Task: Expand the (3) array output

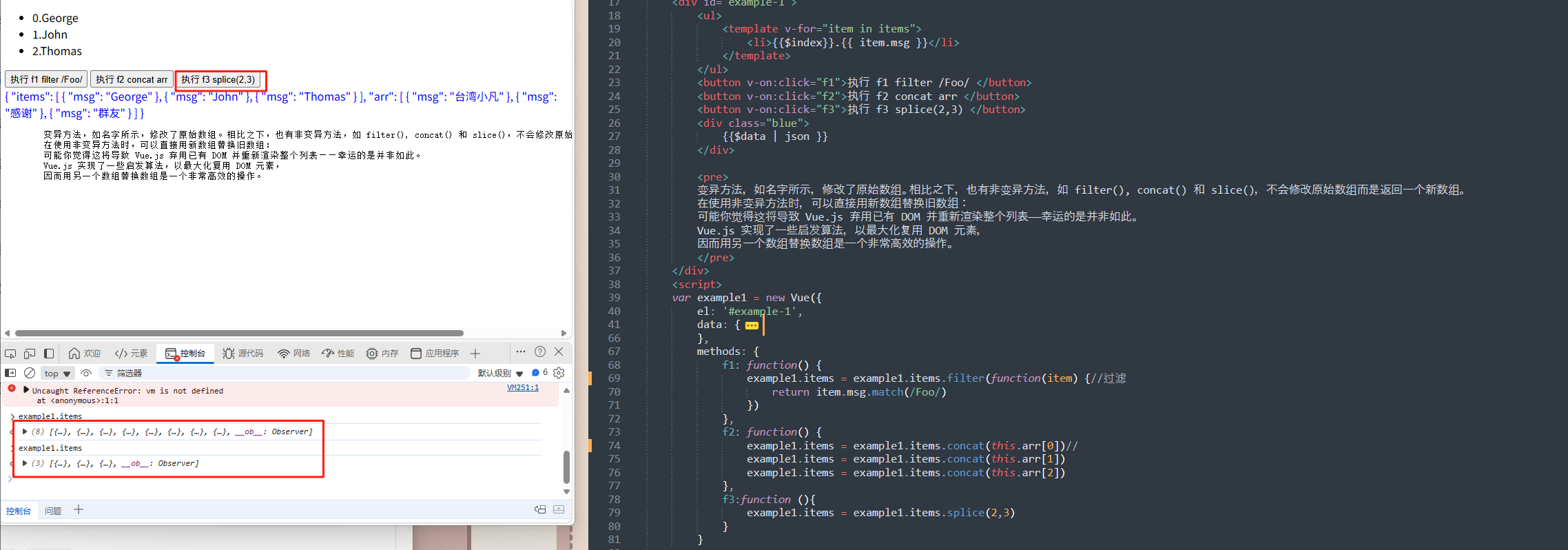Action: 25,463
